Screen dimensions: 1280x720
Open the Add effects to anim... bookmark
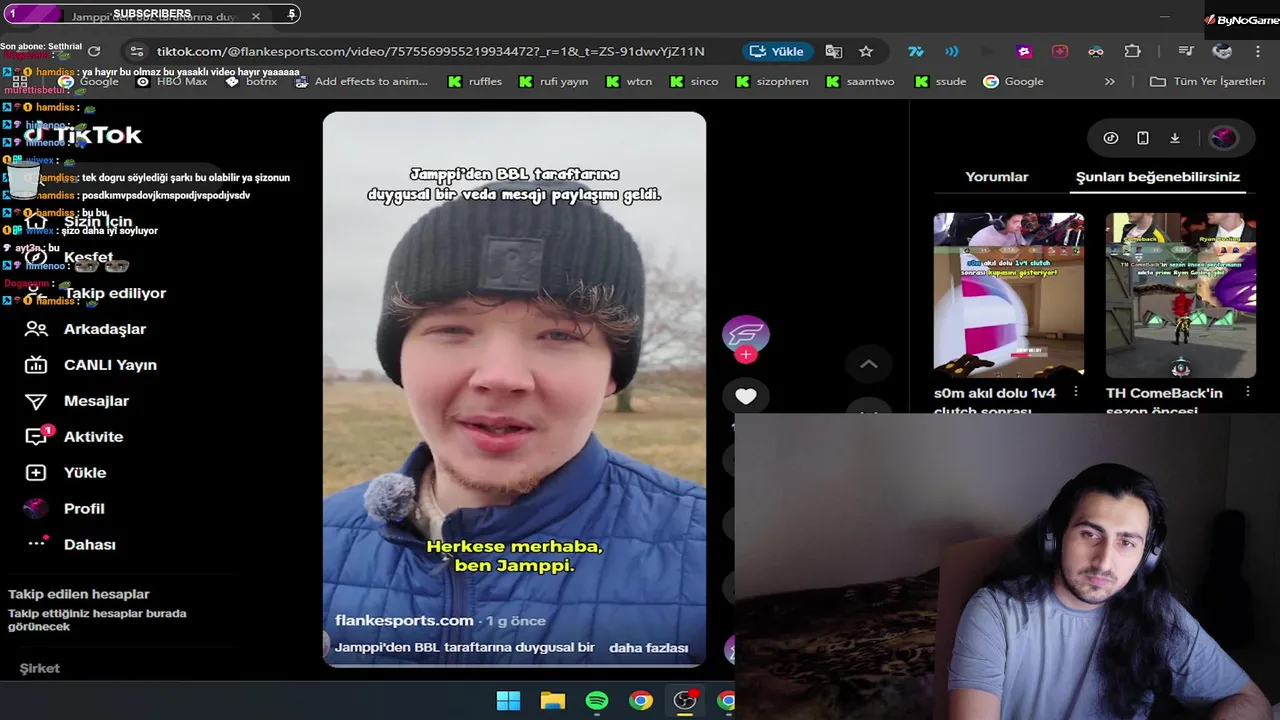point(361,82)
